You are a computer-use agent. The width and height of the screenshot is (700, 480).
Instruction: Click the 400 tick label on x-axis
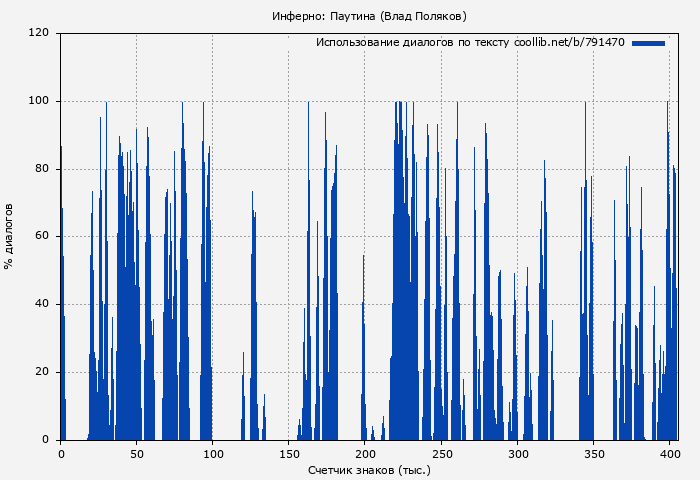tap(669, 453)
